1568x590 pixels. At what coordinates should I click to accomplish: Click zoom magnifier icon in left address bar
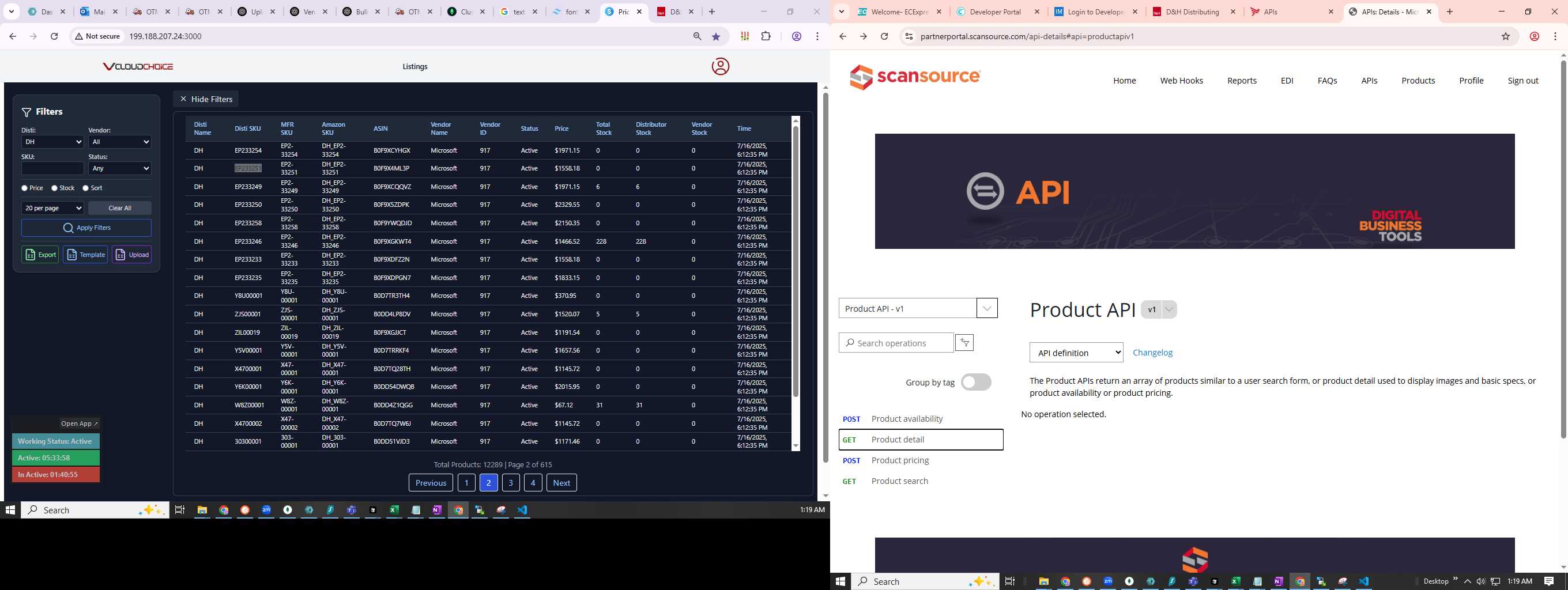tap(697, 36)
